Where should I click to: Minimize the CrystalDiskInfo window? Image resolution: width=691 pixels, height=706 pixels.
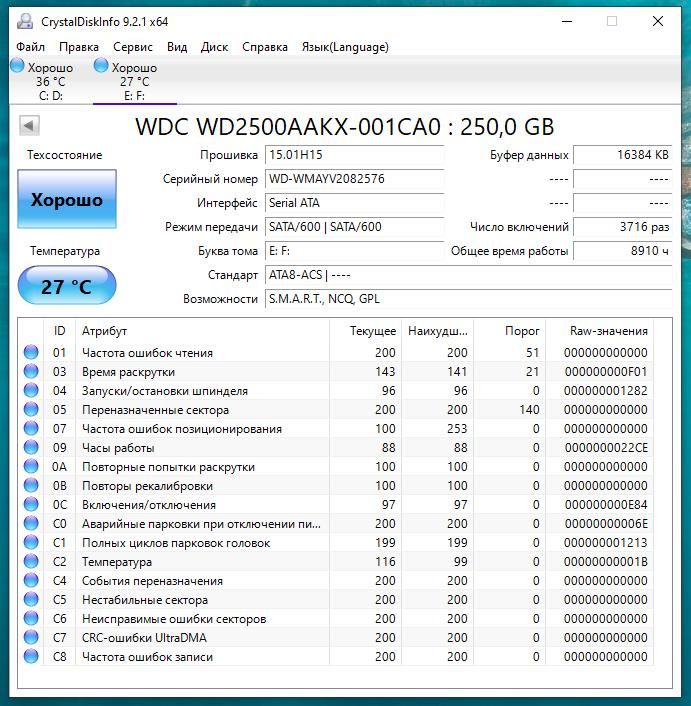click(x=567, y=21)
